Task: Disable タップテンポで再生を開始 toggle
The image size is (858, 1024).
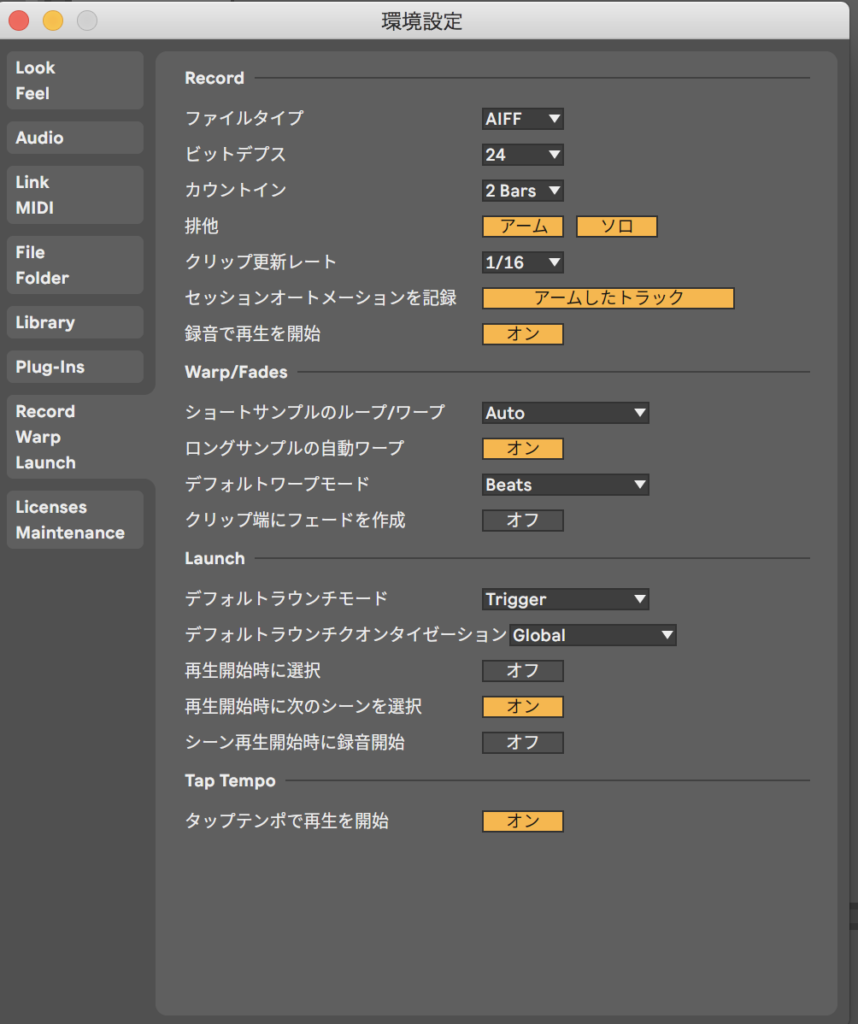Action: [523, 822]
